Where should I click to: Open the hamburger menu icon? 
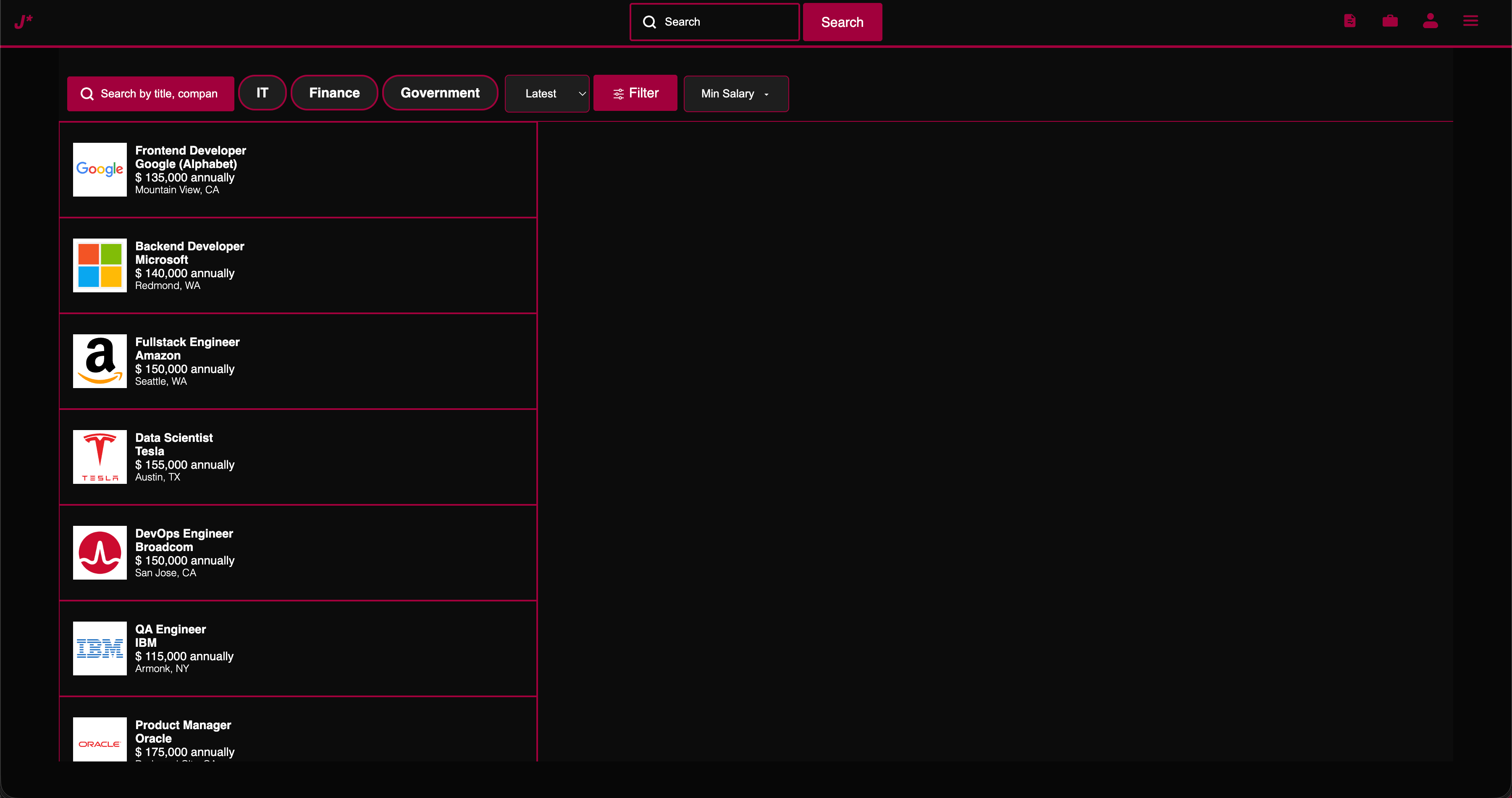tap(1470, 21)
